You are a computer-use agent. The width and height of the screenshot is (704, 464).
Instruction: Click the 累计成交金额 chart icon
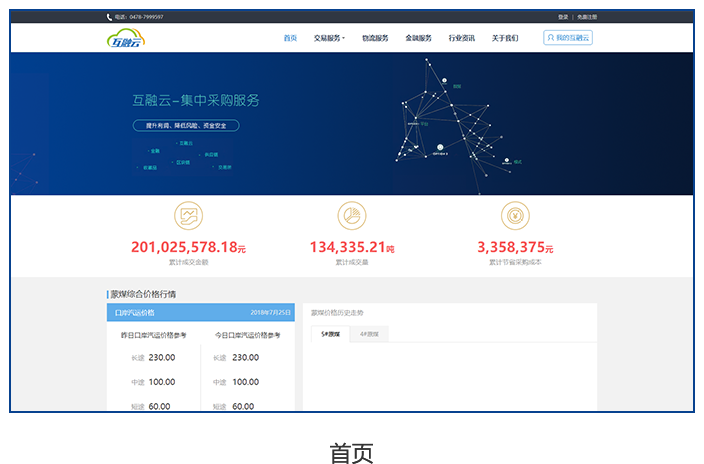(x=188, y=216)
